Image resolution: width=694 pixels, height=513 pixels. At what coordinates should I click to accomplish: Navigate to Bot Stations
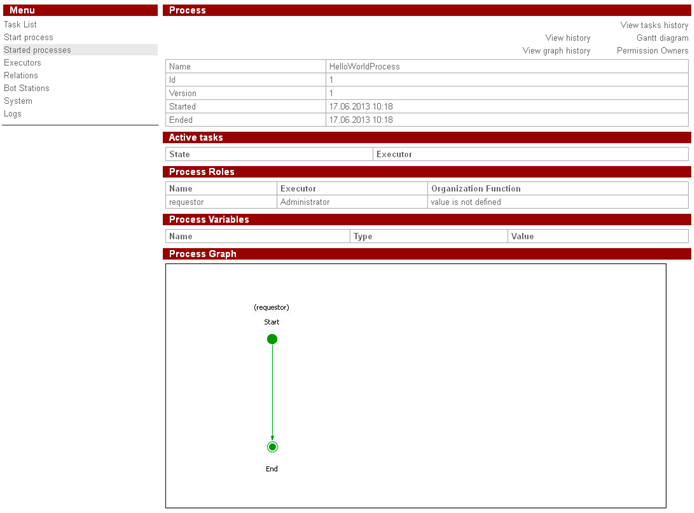[26, 88]
